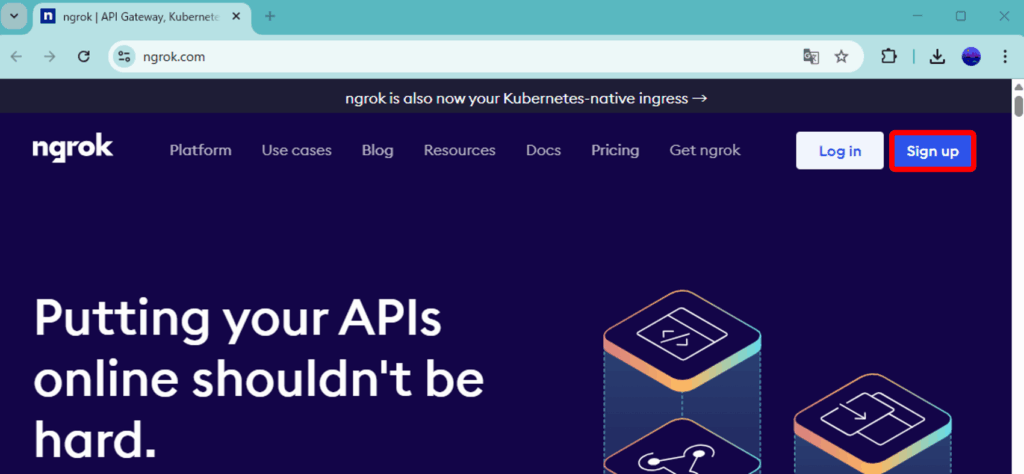Open the Chrome three-dot menu
This screenshot has height=474, width=1024.
tap(1005, 57)
